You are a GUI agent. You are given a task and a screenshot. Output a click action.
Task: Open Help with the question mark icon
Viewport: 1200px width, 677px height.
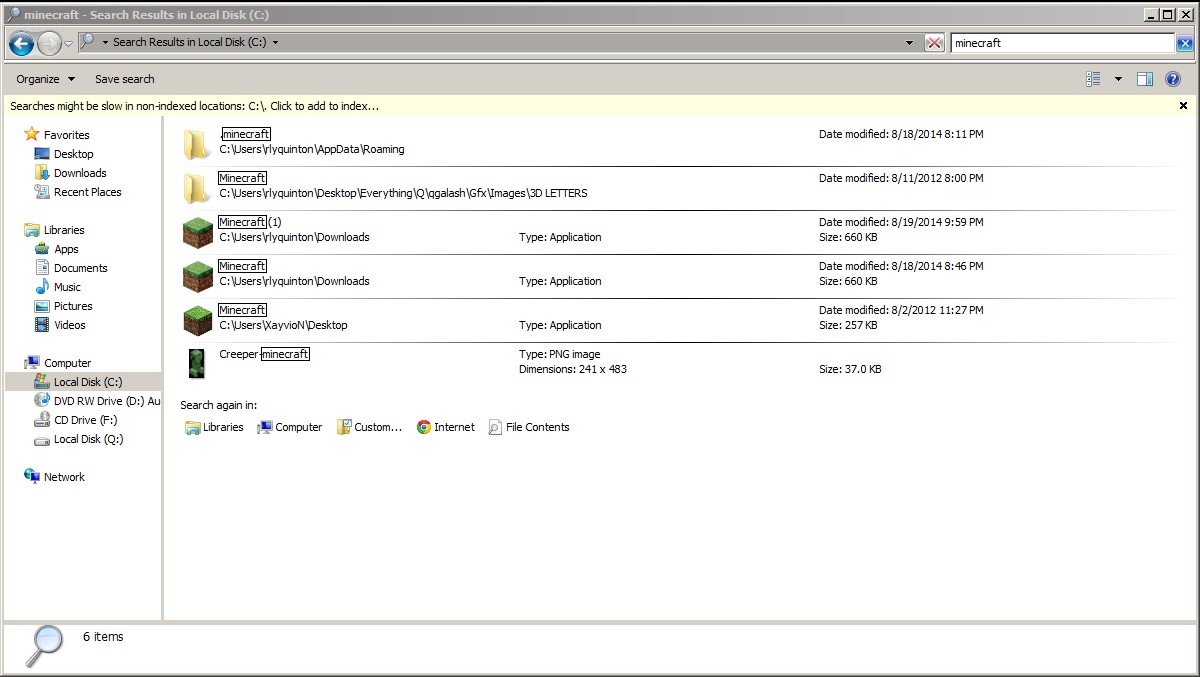pyautogui.click(x=1174, y=79)
